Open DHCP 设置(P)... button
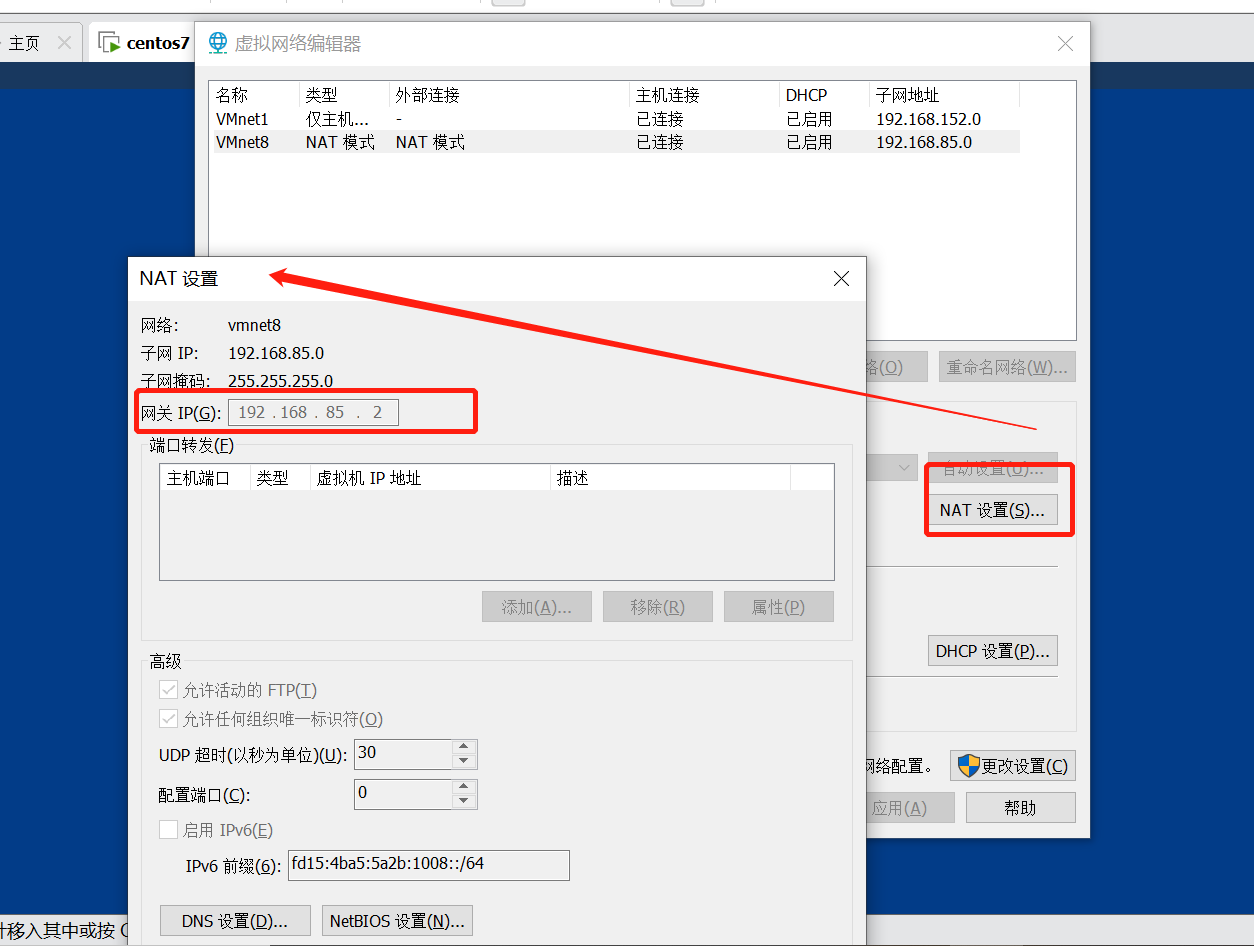1254x946 pixels. click(992, 651)
